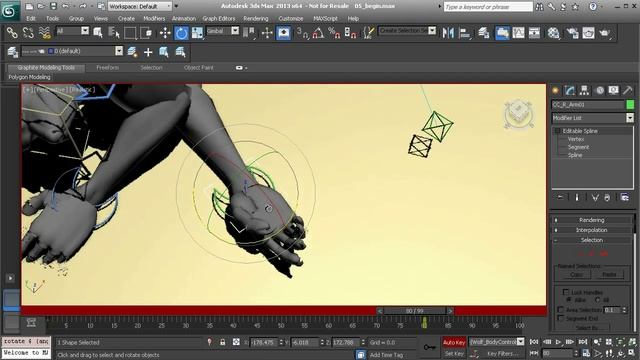Switch to the Object Paint ribbon tab
640x360 pixels.
click(198, 68)
